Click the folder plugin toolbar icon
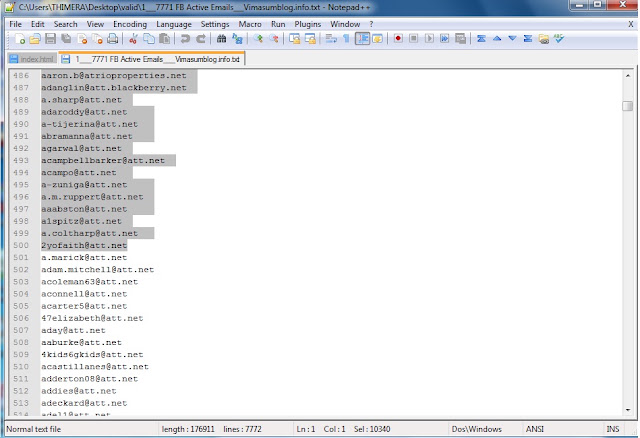Image resolution: width=640 pixels, height=438 pixels. (x=543, y=39)
